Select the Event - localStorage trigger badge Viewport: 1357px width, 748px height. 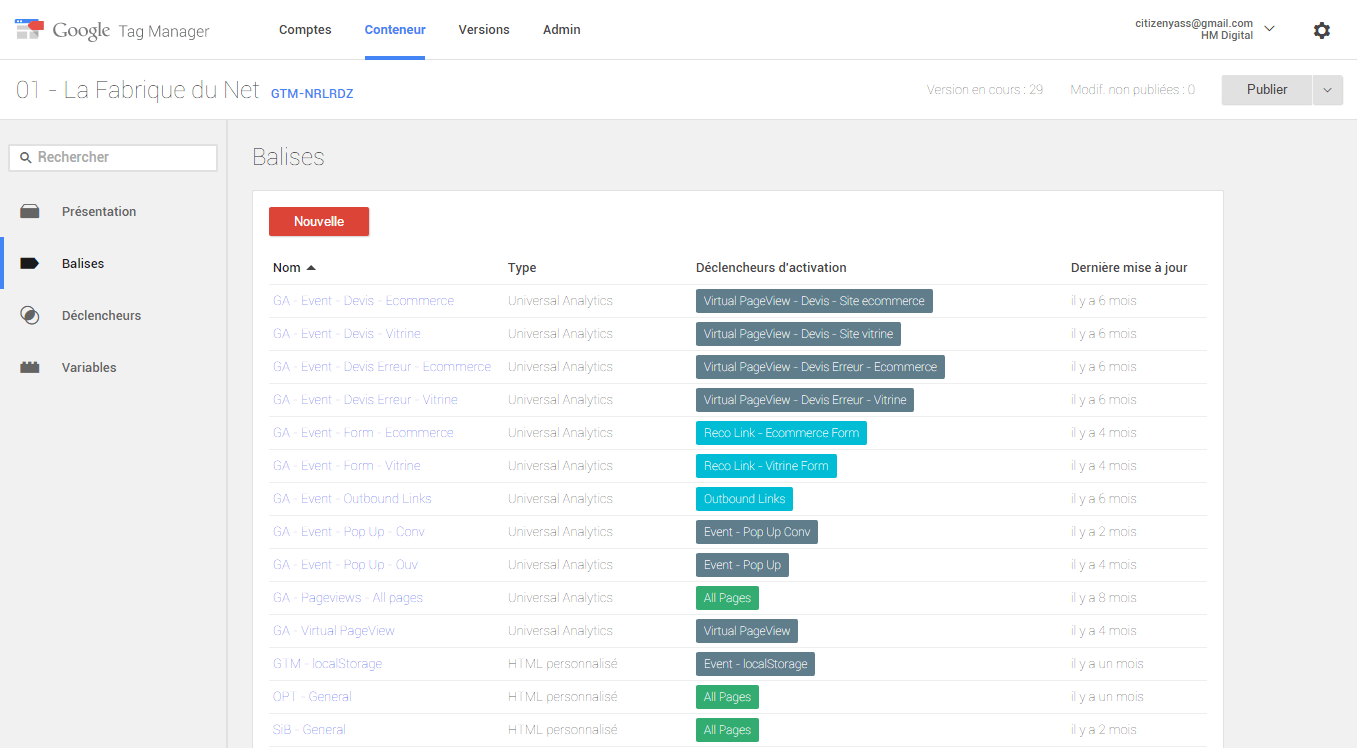755,664
